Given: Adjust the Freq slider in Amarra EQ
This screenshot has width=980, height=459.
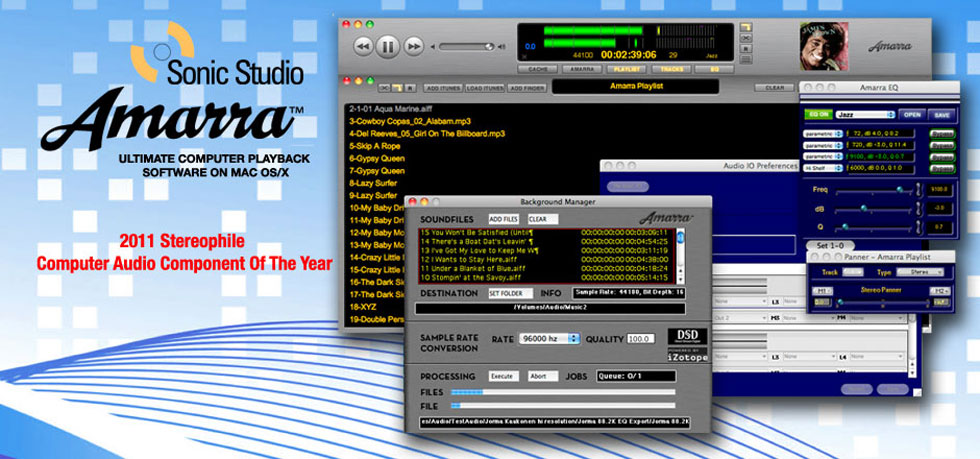Looking at the screenshot, I should point(901,189).
